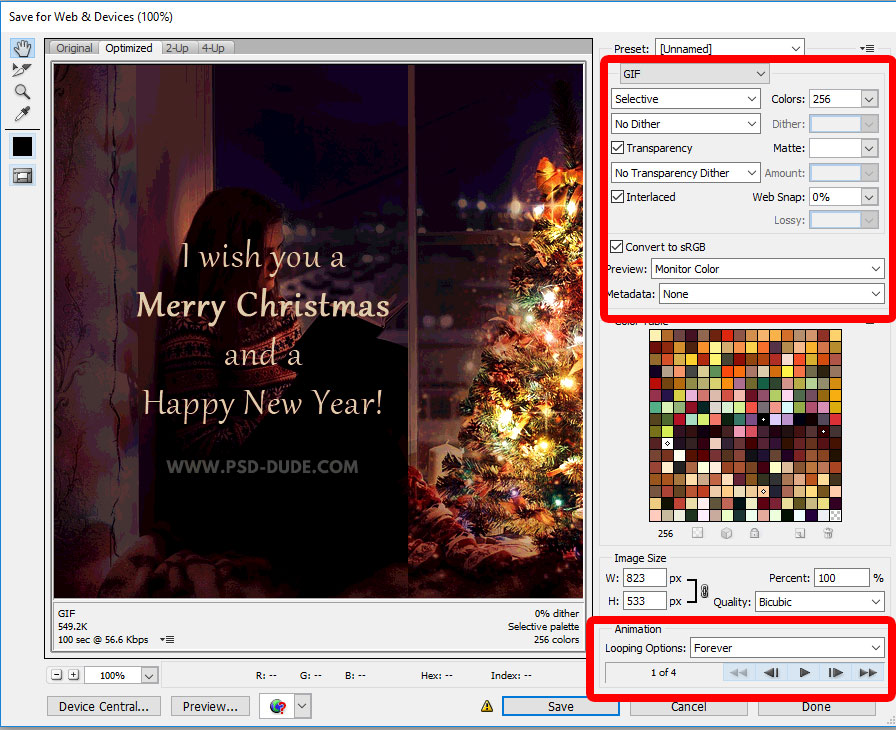Select the Zoom tool
Viewport: 896px width, 730px height.
(22, 92)
